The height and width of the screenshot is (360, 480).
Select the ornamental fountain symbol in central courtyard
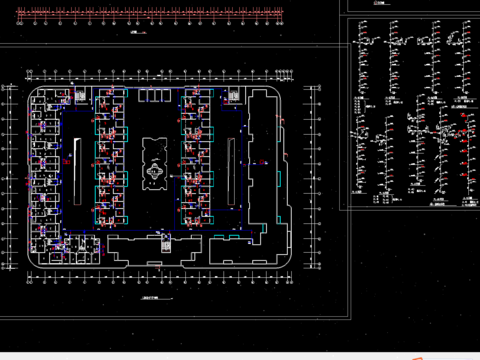coord(155,171)
